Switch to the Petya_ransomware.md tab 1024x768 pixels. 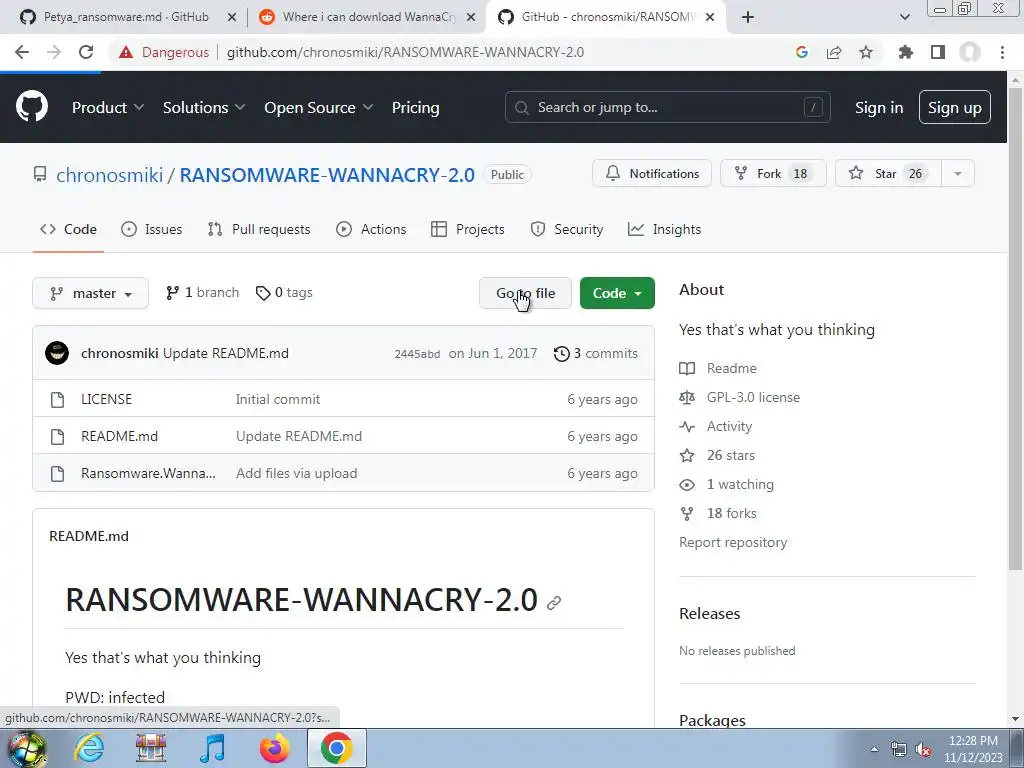click(126, 17)
